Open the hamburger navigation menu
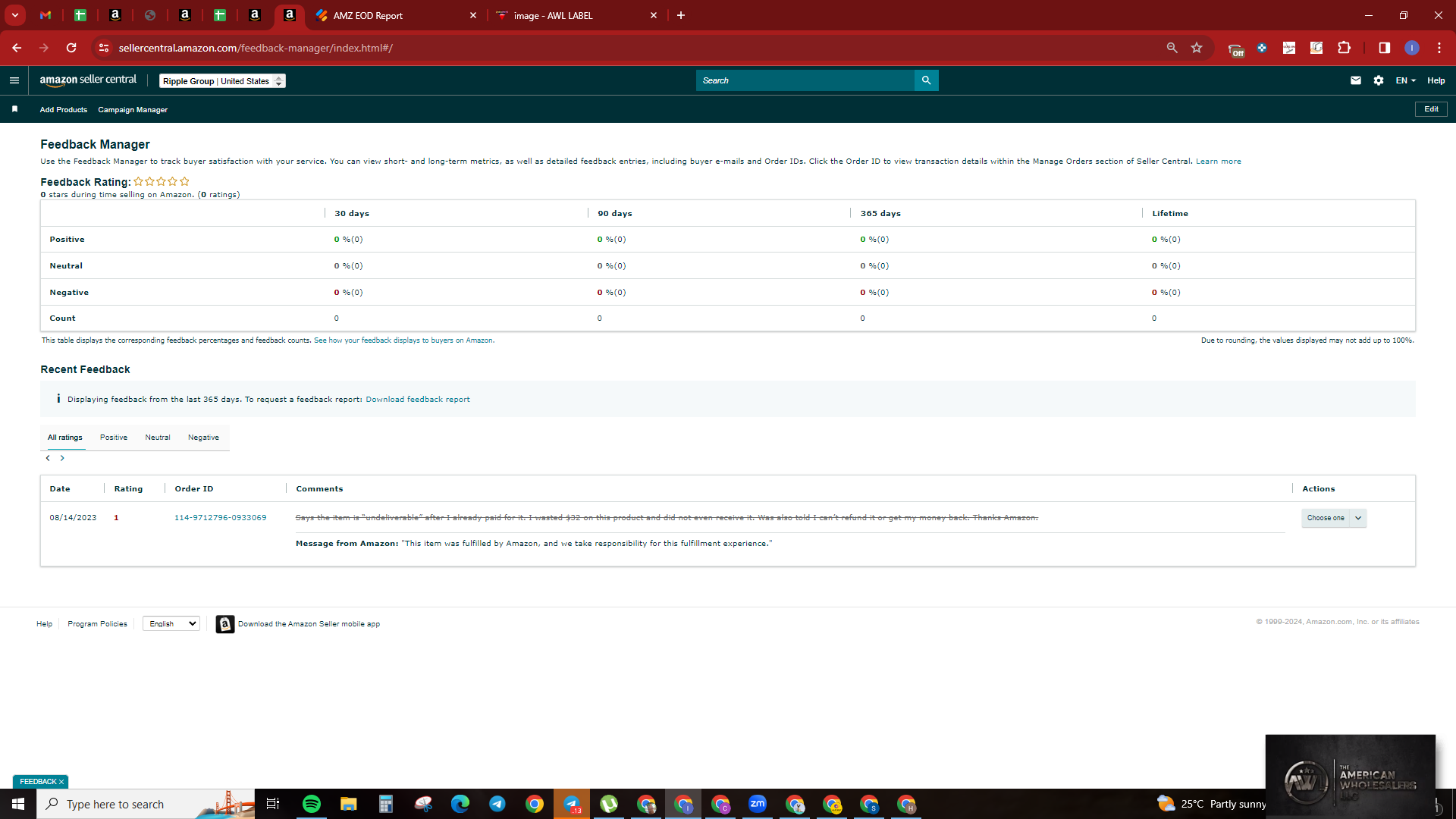 (x=14, y=80)
